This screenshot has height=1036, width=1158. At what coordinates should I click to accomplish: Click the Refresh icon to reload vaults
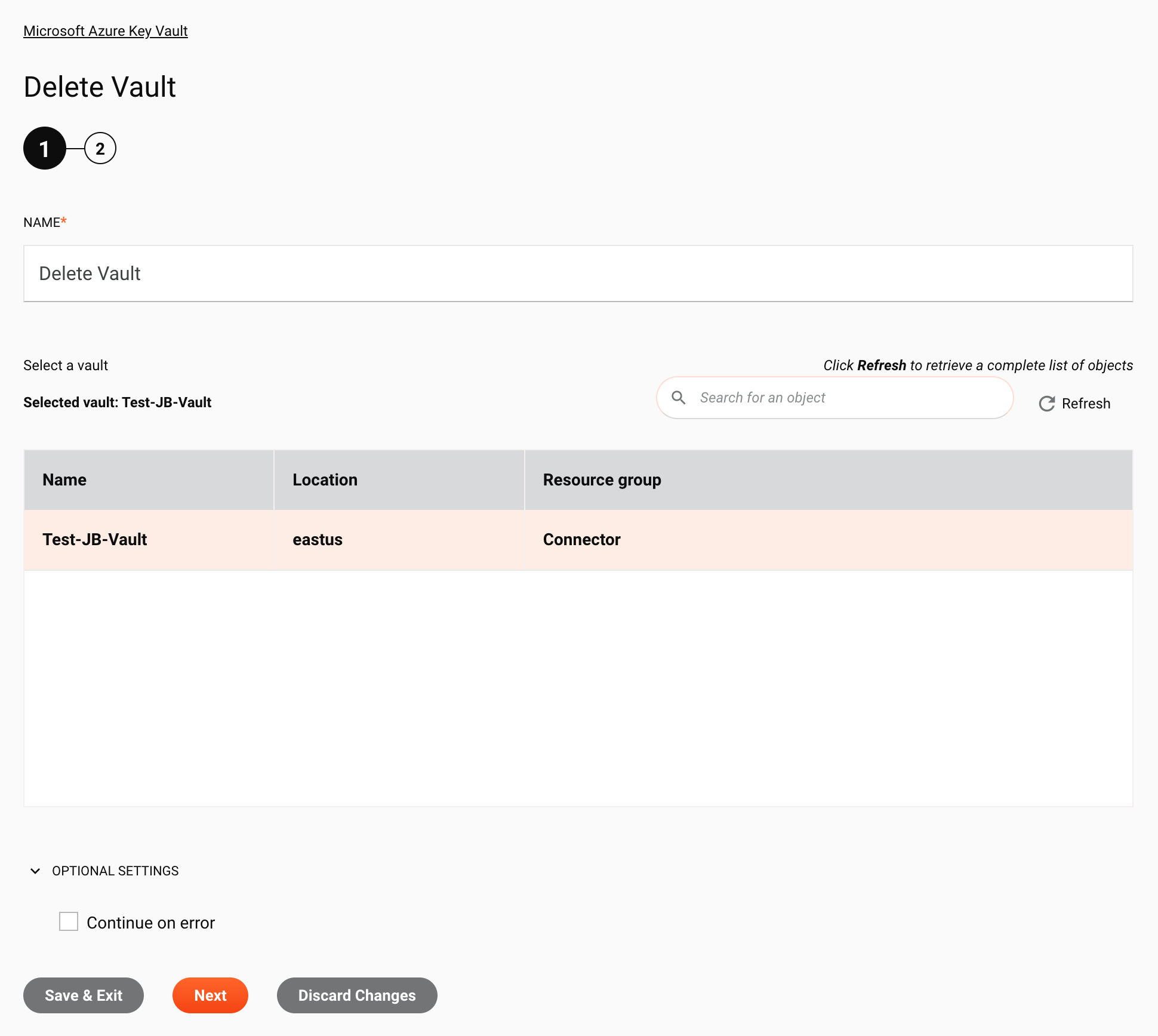tap(1048, 404)
